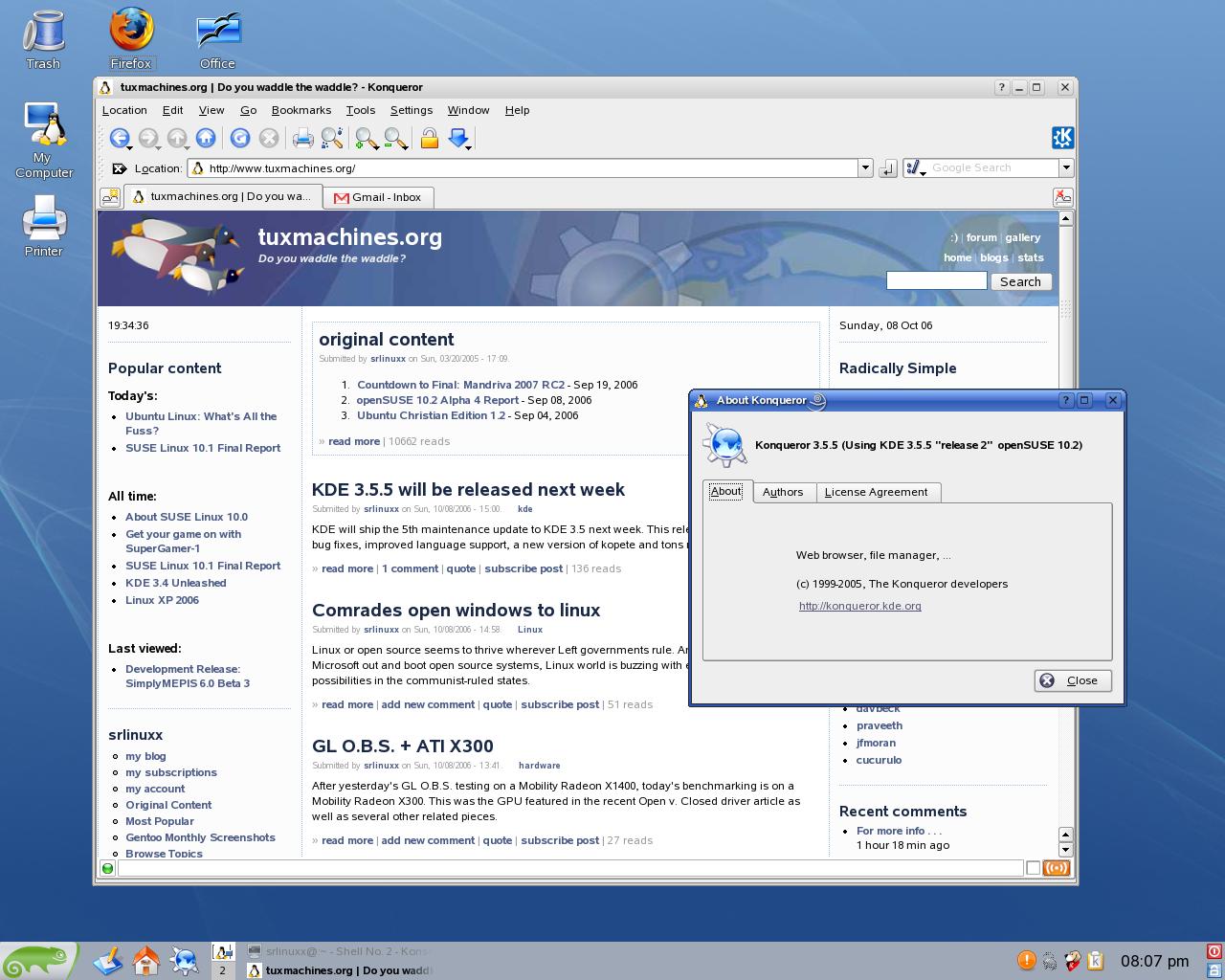The height and width of the screenshot is (980, 1225).
Task: Open the 'KDE 3.5.5 will be released next week' headline
Action: [x=468, y=489]
